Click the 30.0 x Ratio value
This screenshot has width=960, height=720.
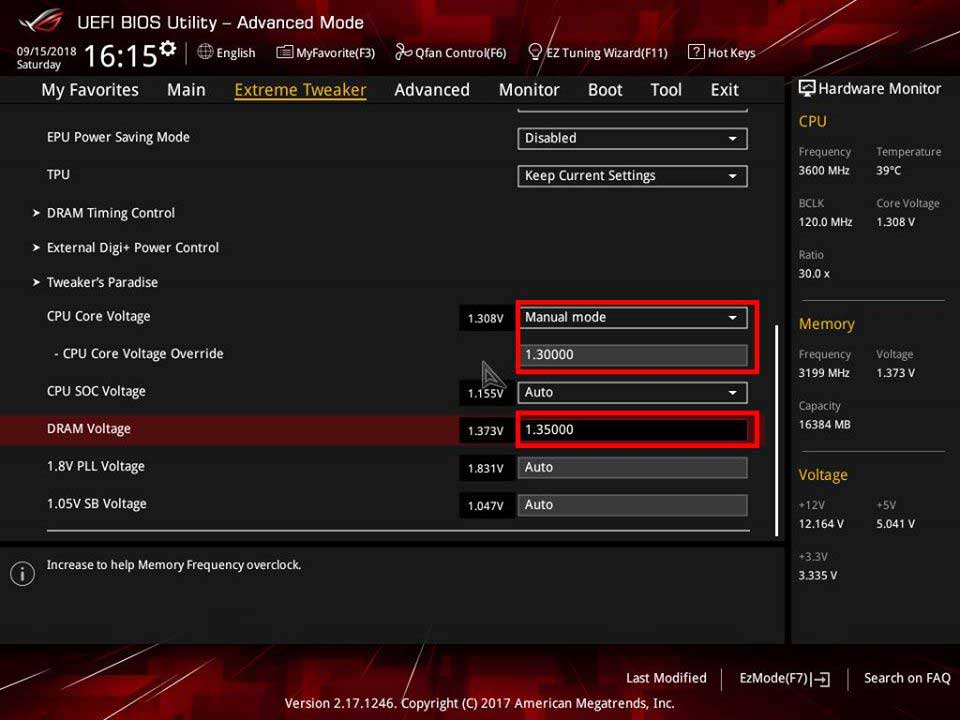pos(814,274)
